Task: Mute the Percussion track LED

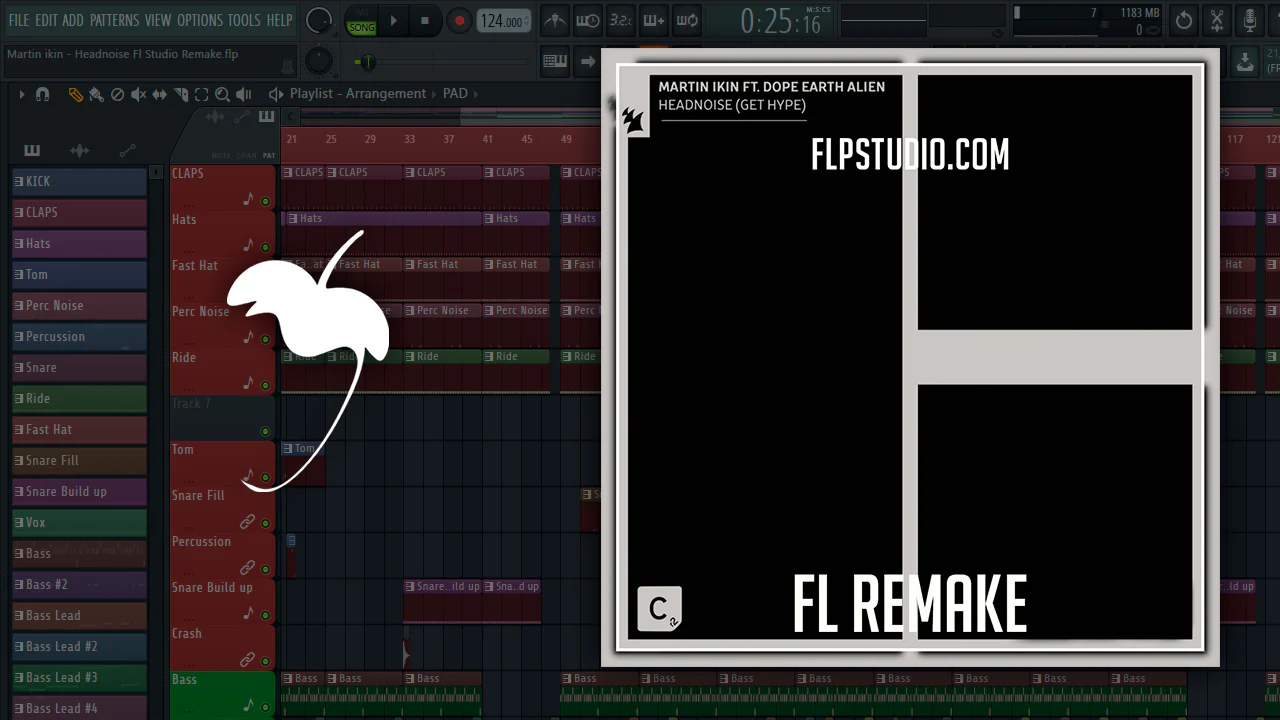Action: [x=265, y=569]
